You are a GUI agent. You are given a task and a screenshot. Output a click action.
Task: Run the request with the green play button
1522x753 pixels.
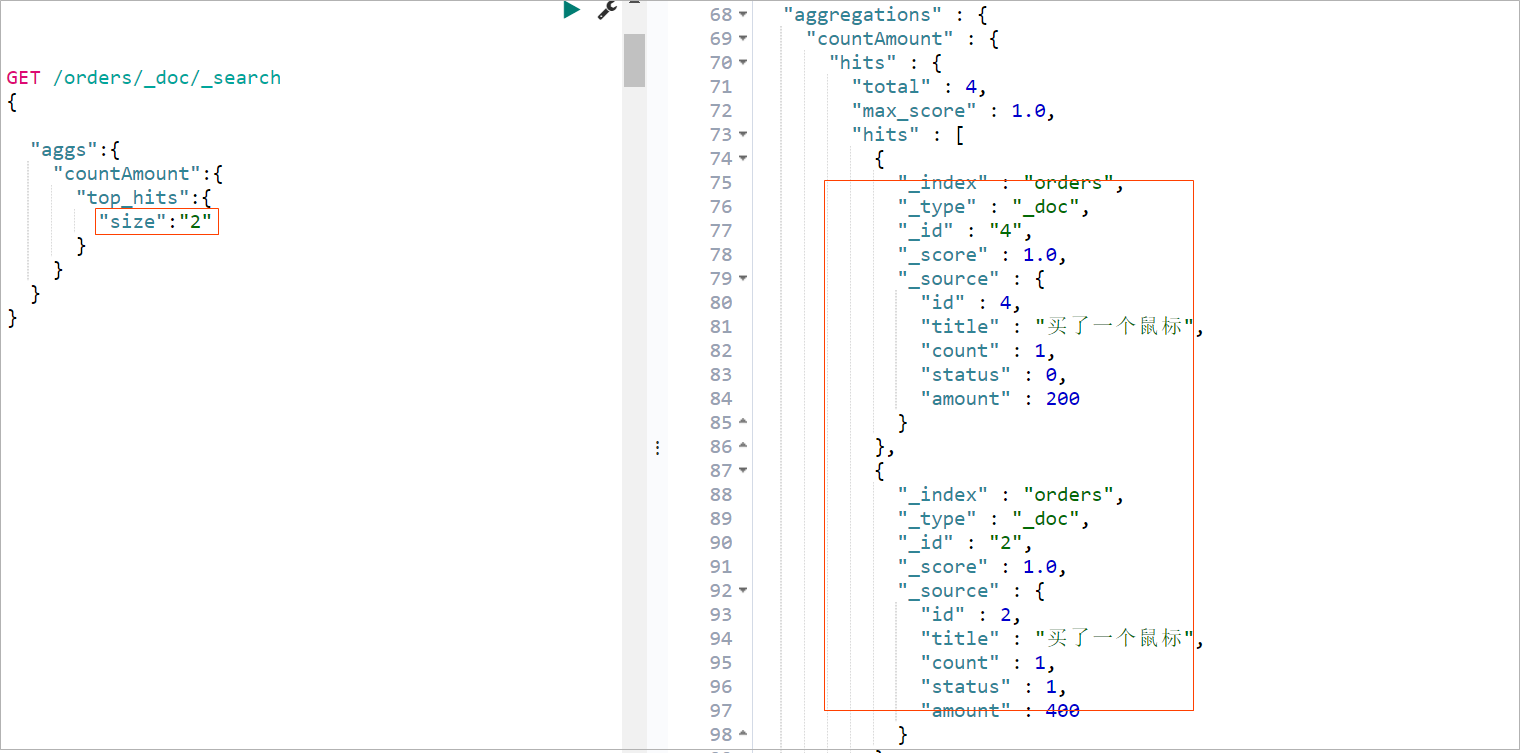[x=571, y=10]
